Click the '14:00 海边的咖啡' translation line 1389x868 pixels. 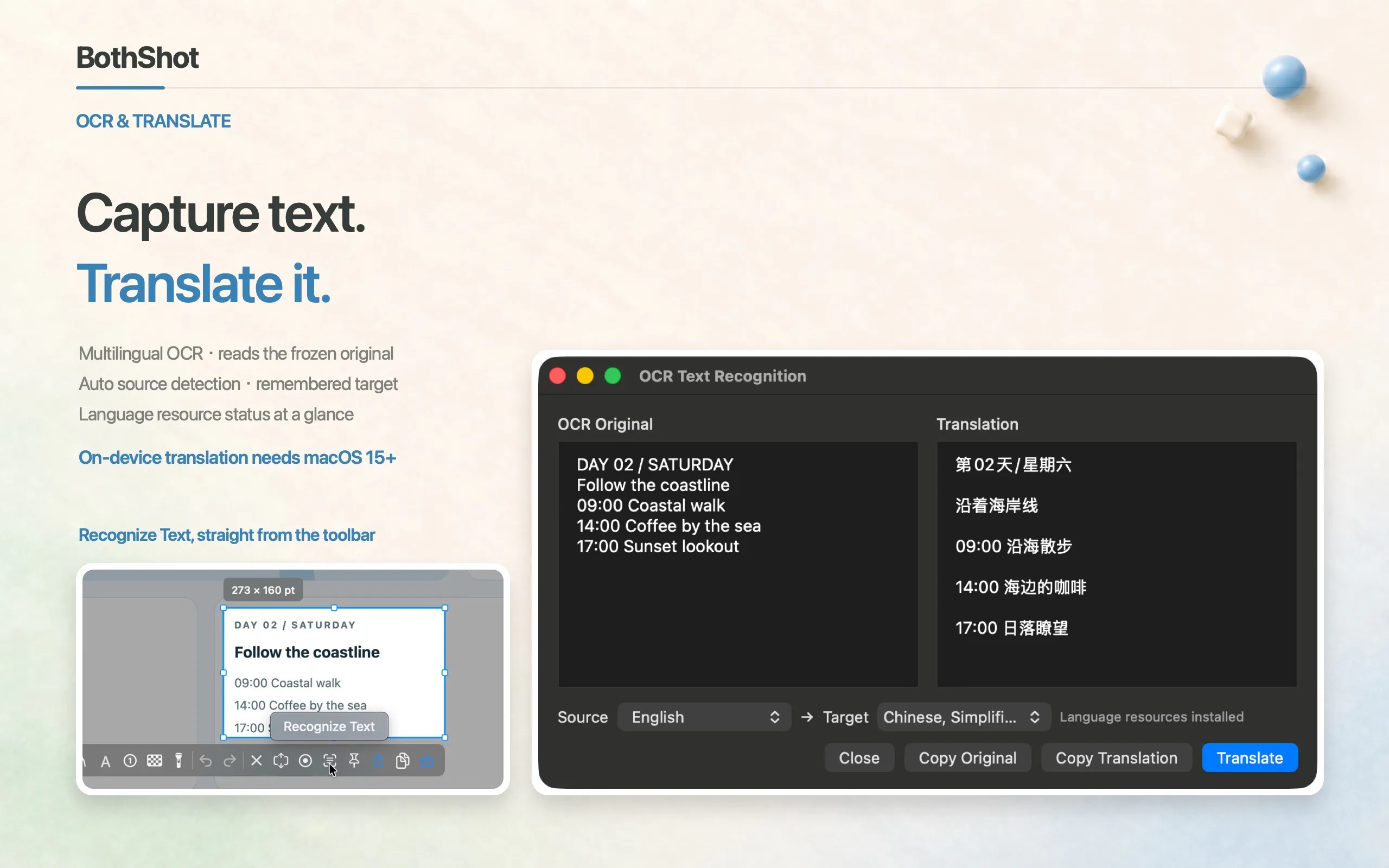coord(1021,588)
